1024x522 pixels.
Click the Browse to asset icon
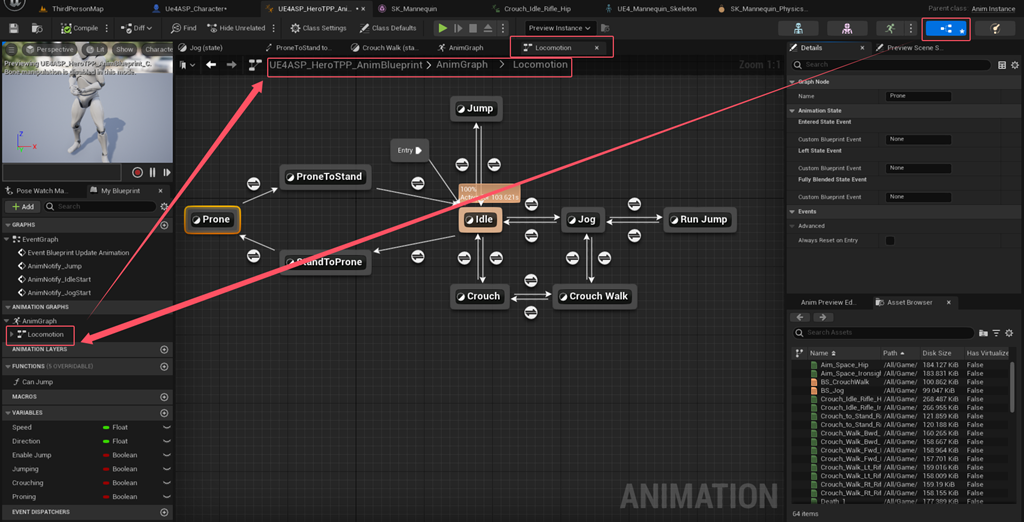click(37, 28)
